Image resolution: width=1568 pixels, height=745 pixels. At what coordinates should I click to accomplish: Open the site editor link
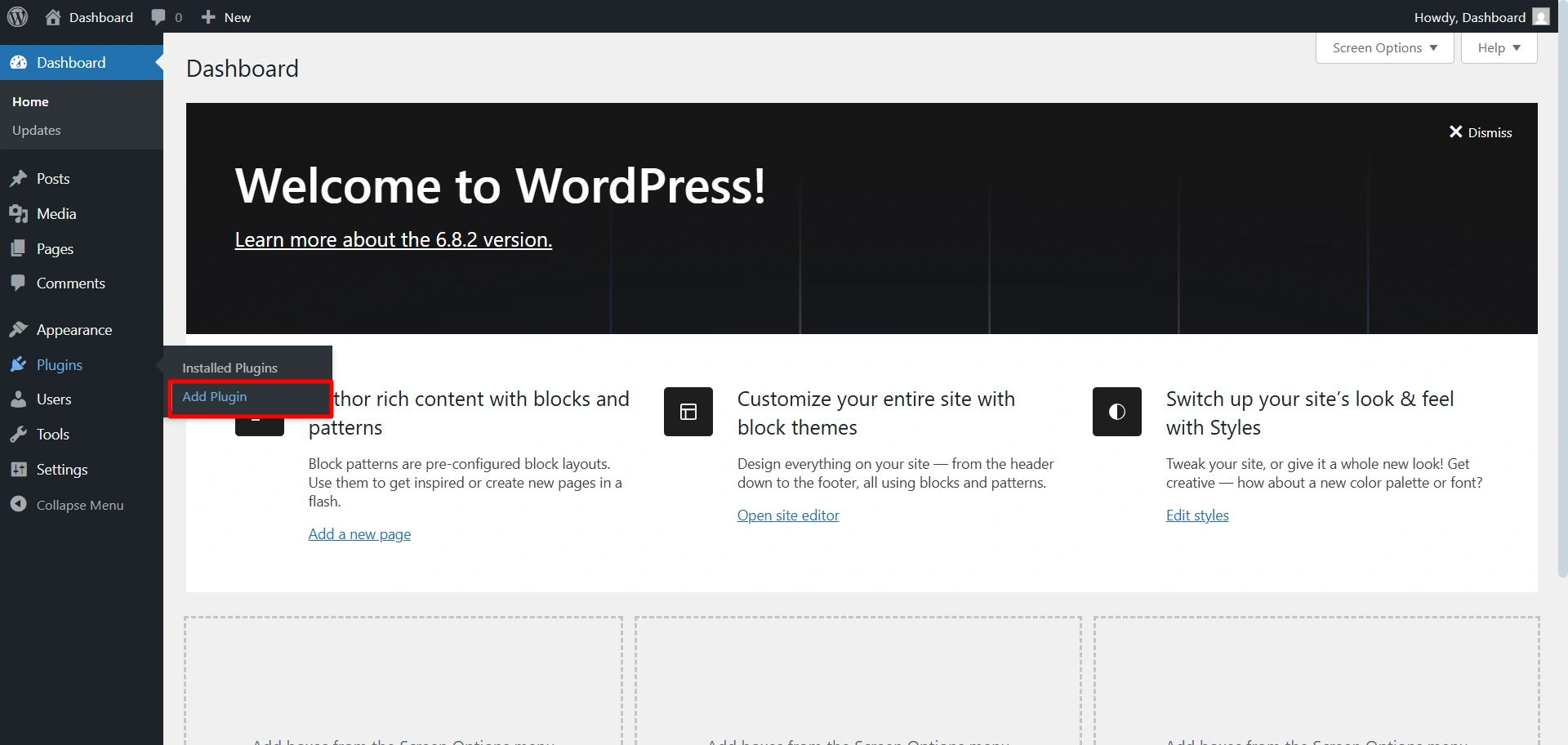(788, 515)
